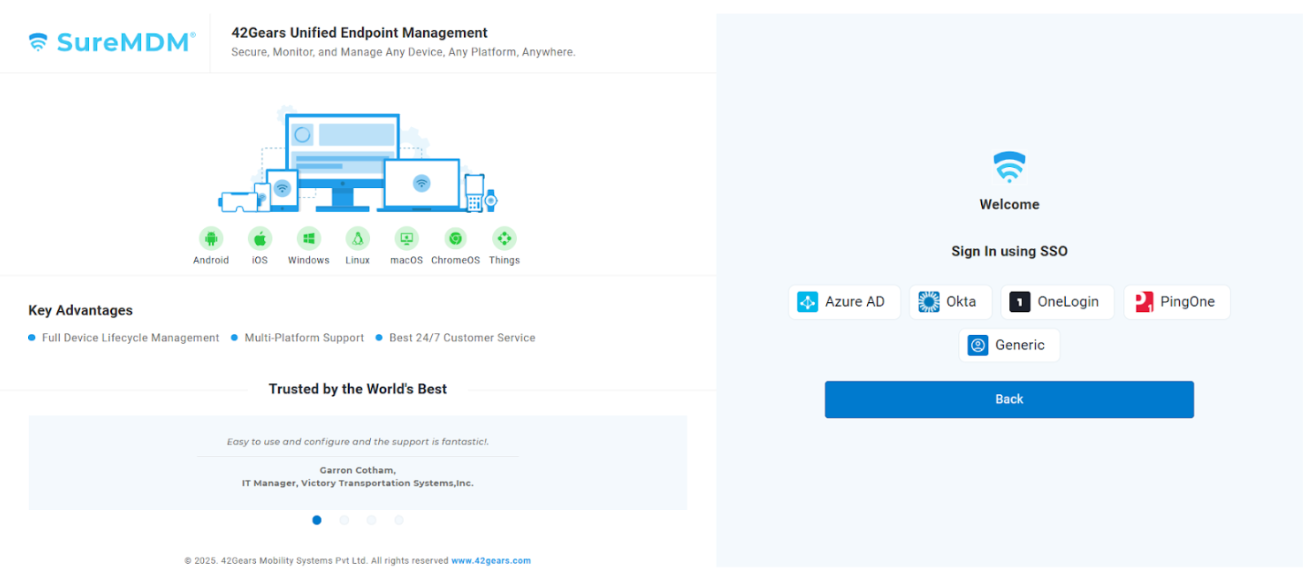
Task: Jump to the fourth testimonial carousel dot
Action: tap(399, 520)
